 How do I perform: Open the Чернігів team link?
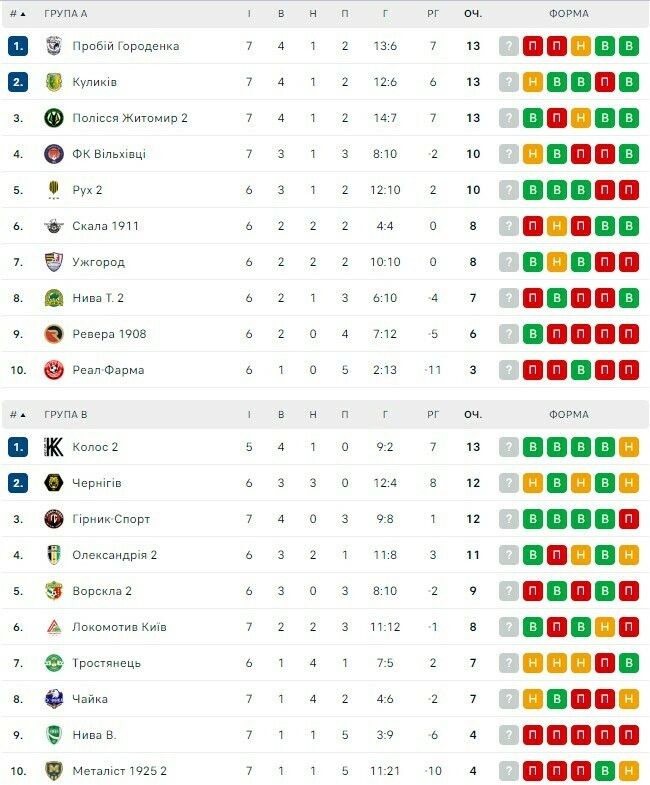pos(97,483)
